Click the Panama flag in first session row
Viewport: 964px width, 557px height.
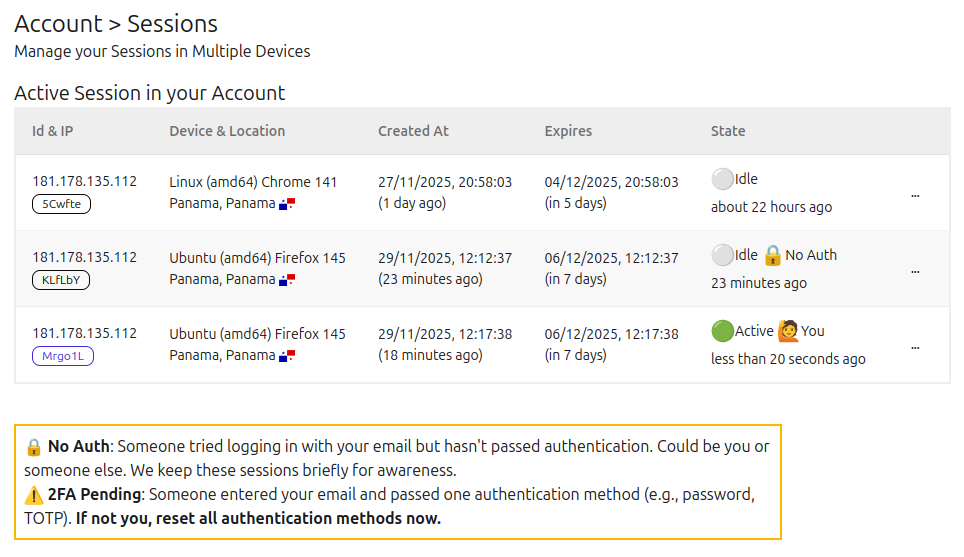[288, 204]
